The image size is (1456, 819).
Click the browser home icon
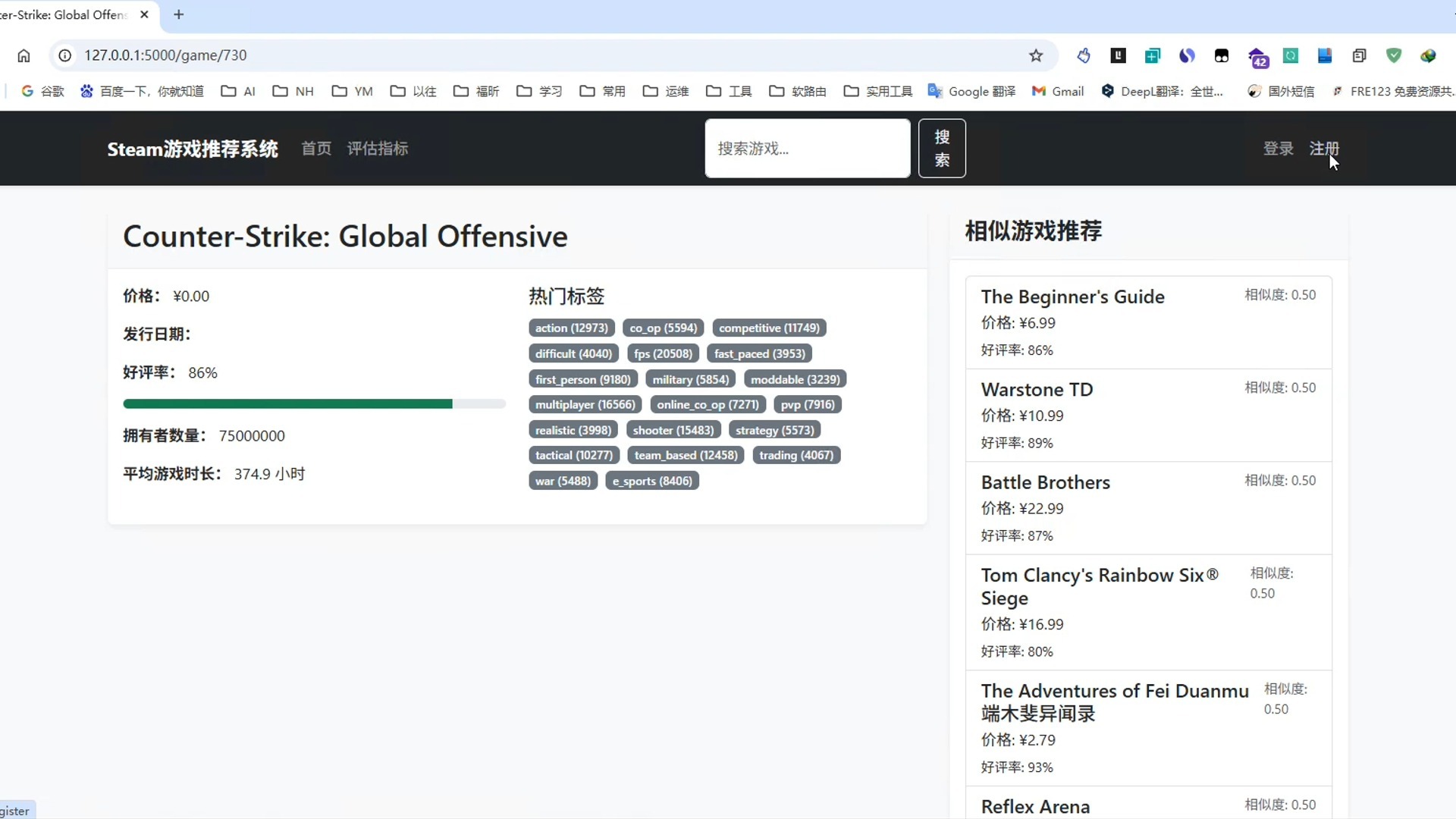point(24,55)
